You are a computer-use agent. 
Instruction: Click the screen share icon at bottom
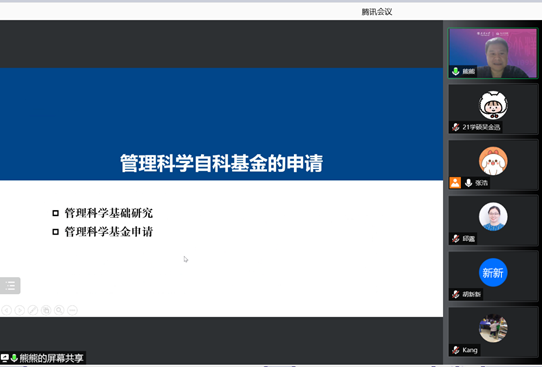click(x=5, y=358)
